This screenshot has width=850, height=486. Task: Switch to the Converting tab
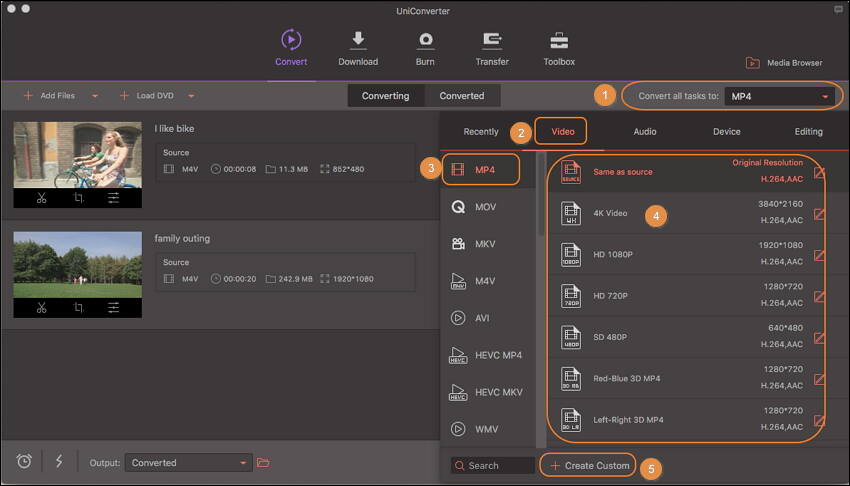coord(385,96)
